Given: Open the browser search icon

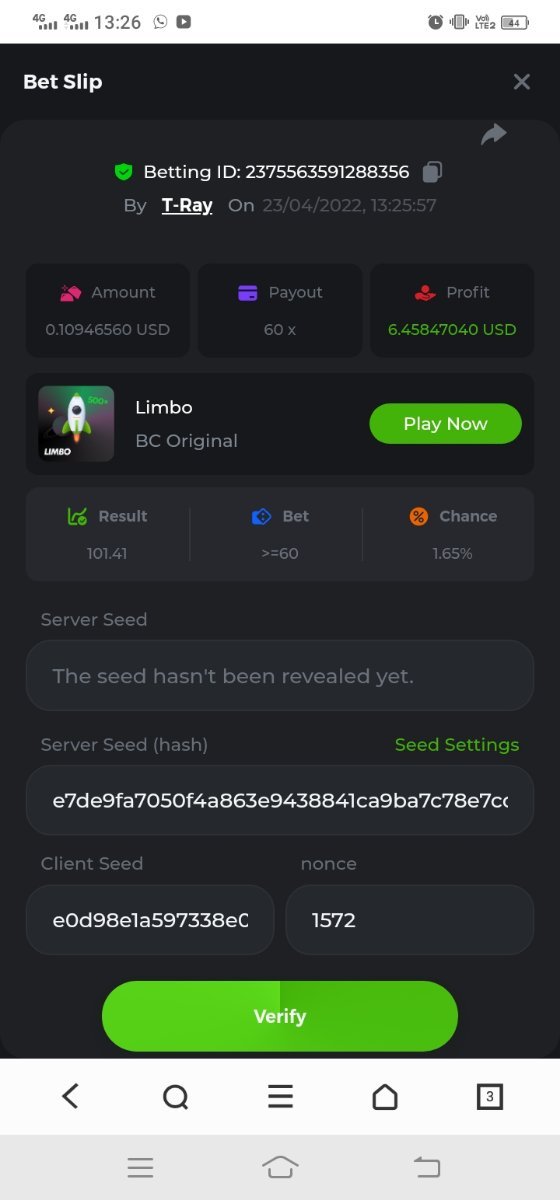Looking at the screenshot, I should 175,1097.
